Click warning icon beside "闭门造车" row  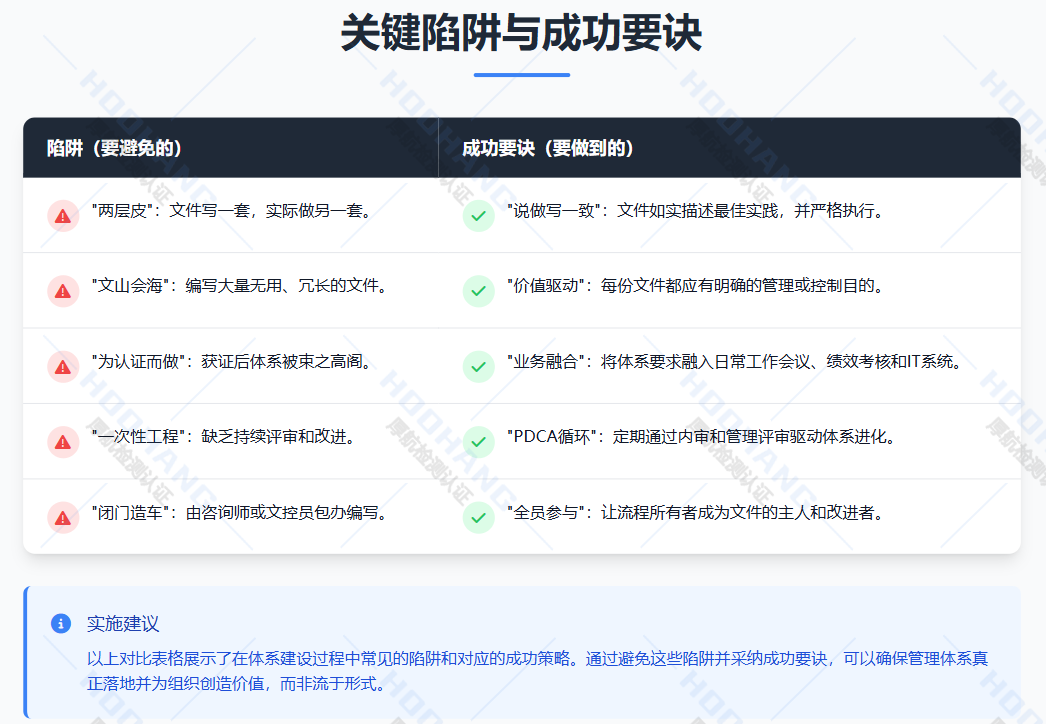[x=63, y=517]
